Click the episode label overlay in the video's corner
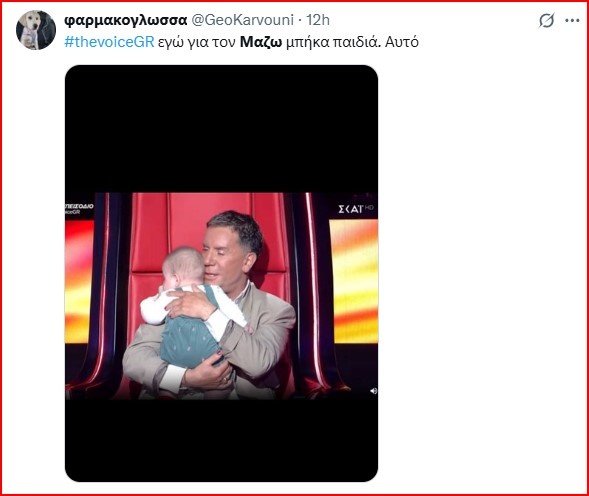589x496 pixels. pyautogui.click(x=79, y=209)
